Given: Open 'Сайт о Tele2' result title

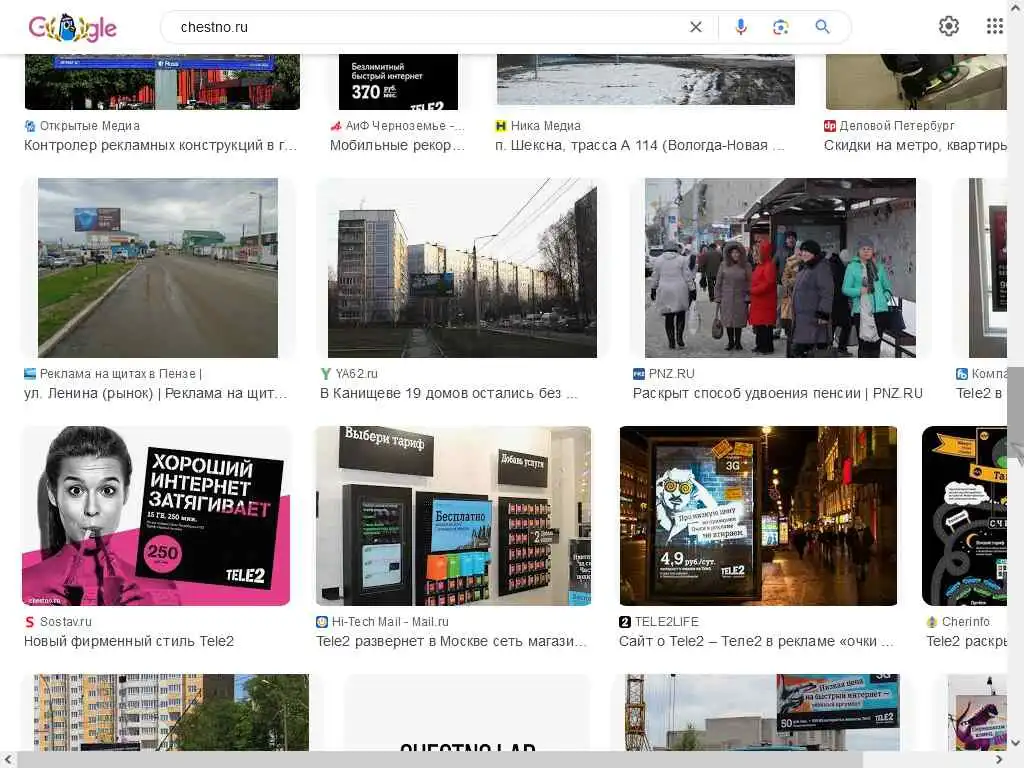Looking at the screenshot, I should 756,641.
